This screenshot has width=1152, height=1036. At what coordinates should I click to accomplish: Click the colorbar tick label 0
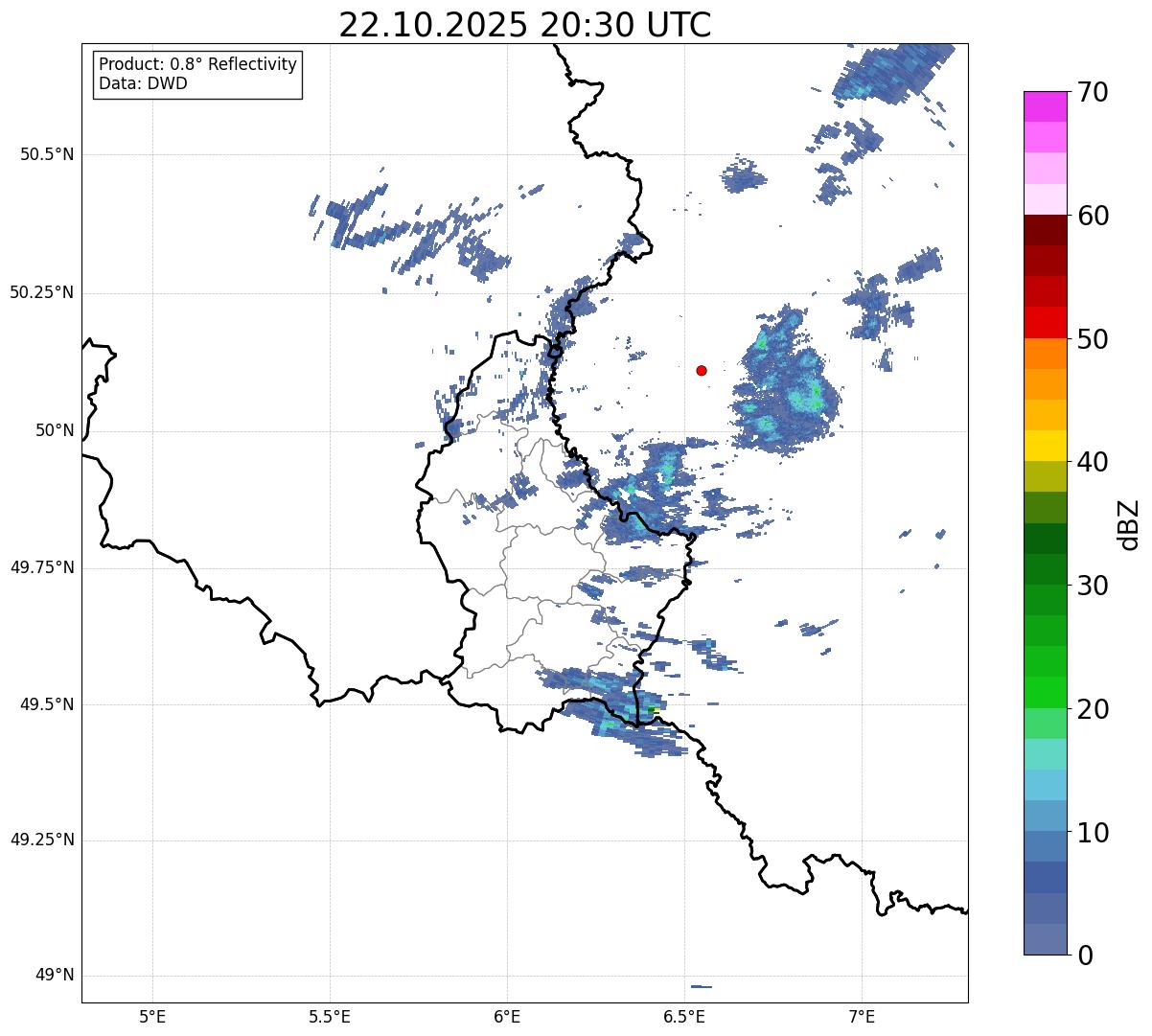click(1084, 955)
